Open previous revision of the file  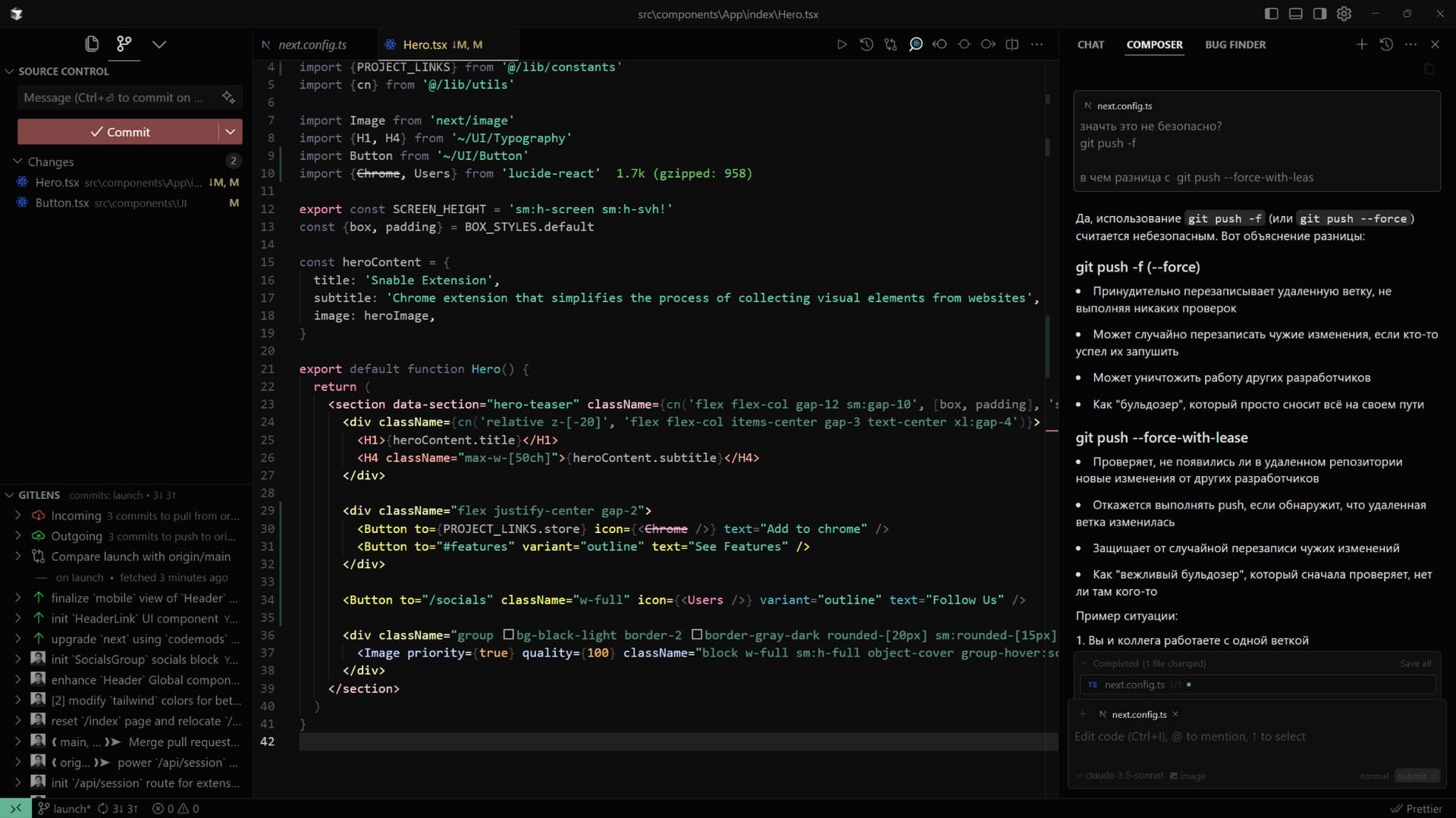(x=940, y=44)
